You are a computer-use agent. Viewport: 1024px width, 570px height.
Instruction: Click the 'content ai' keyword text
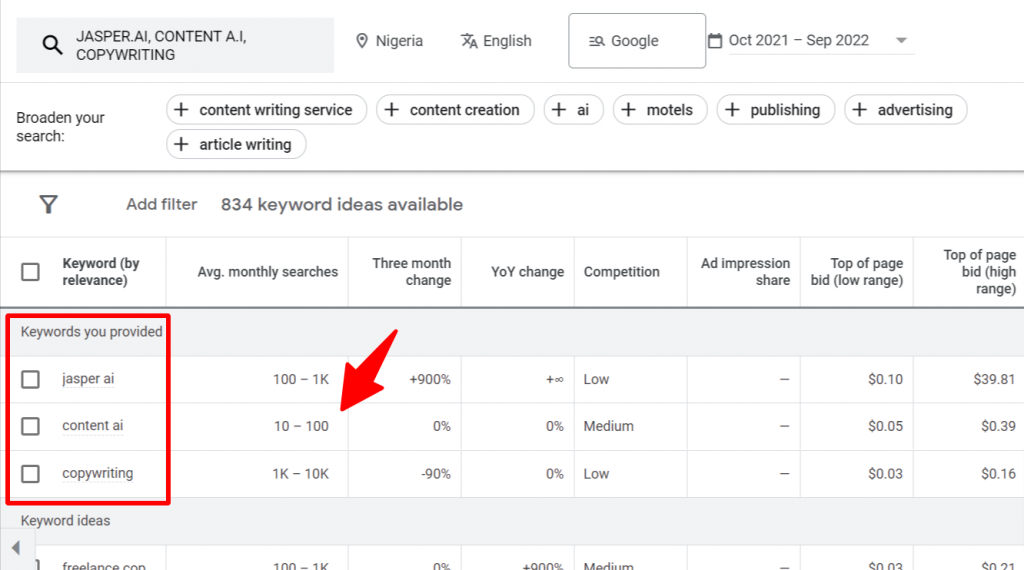click(x=93, y=426)
